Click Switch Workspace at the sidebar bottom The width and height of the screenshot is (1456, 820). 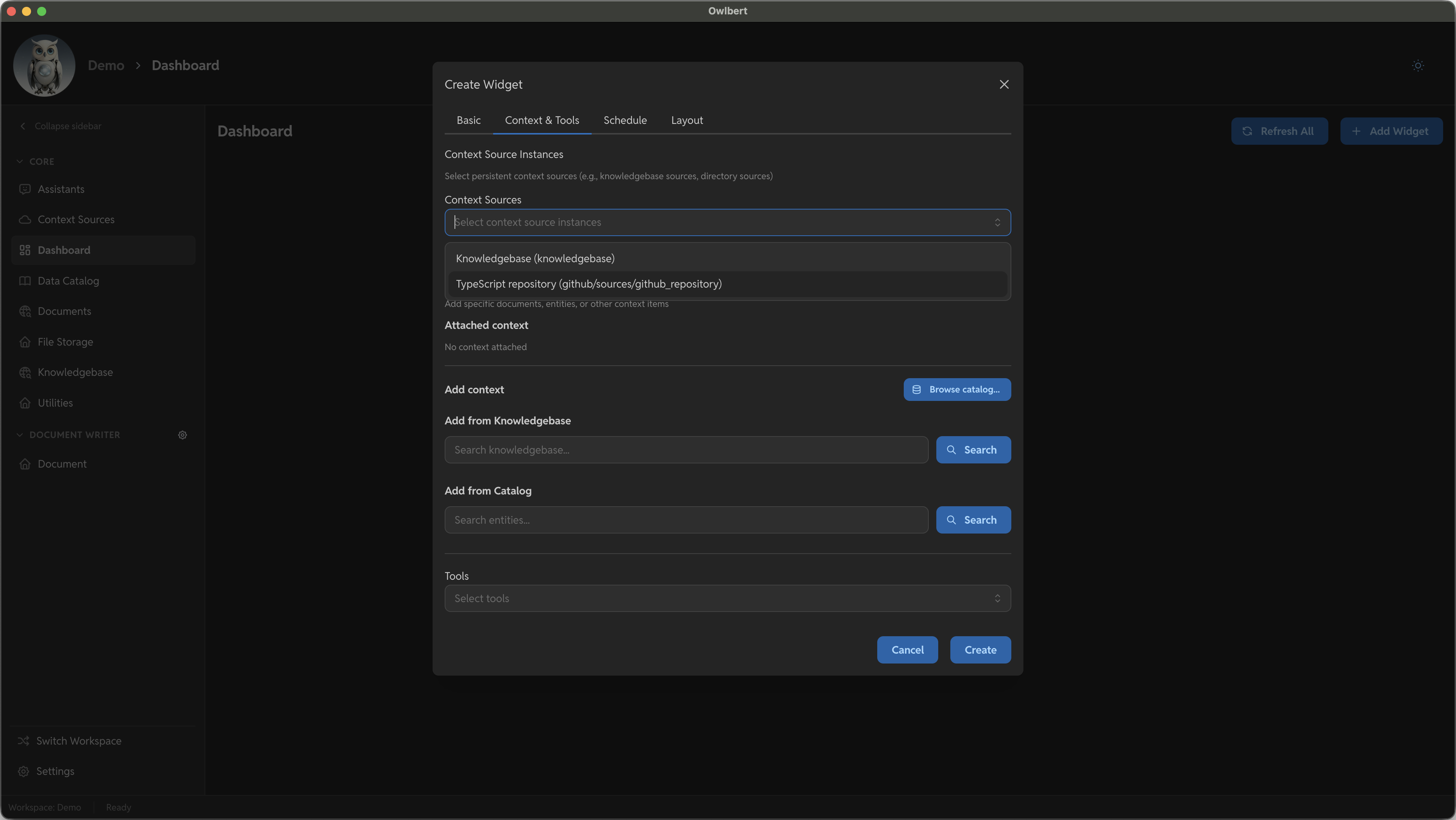tap(78, 741)
